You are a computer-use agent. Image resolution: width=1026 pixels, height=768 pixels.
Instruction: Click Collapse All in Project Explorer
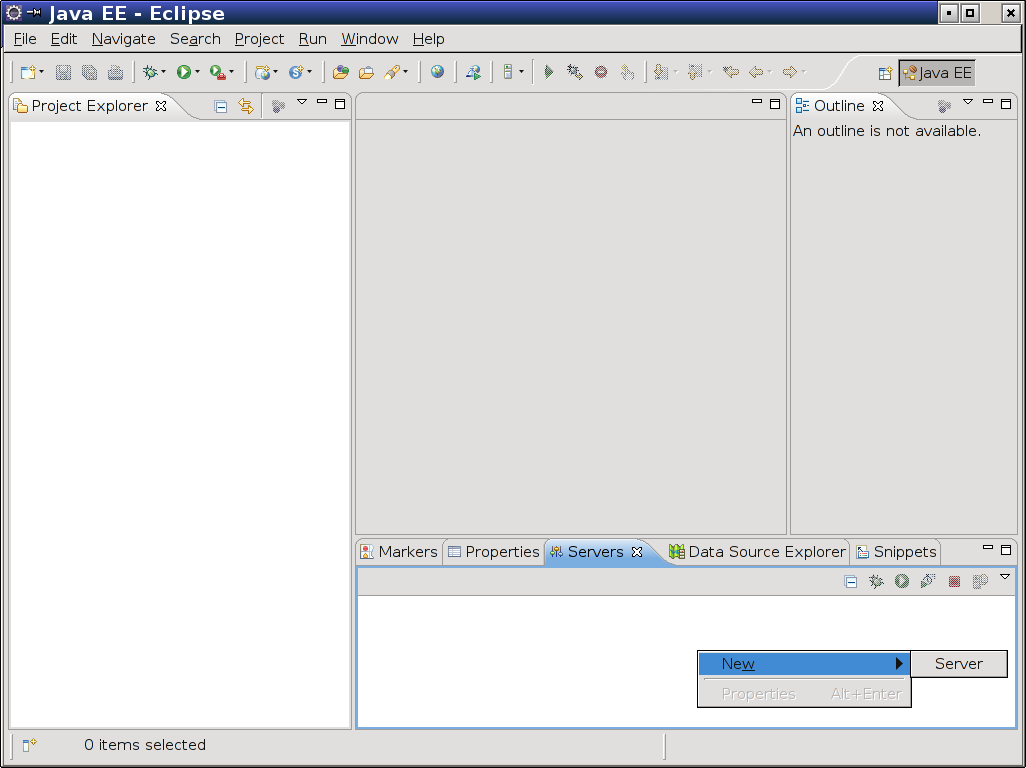[x=221, y=106]
